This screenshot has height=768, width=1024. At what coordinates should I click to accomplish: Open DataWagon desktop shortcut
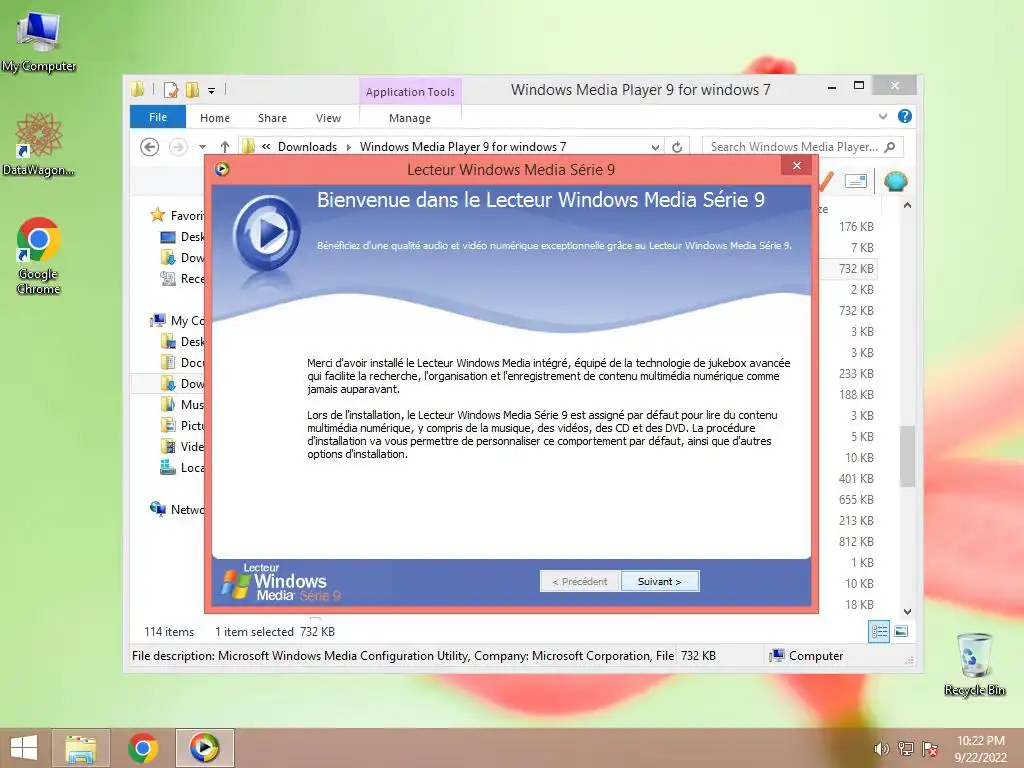[x=39, y=144]
